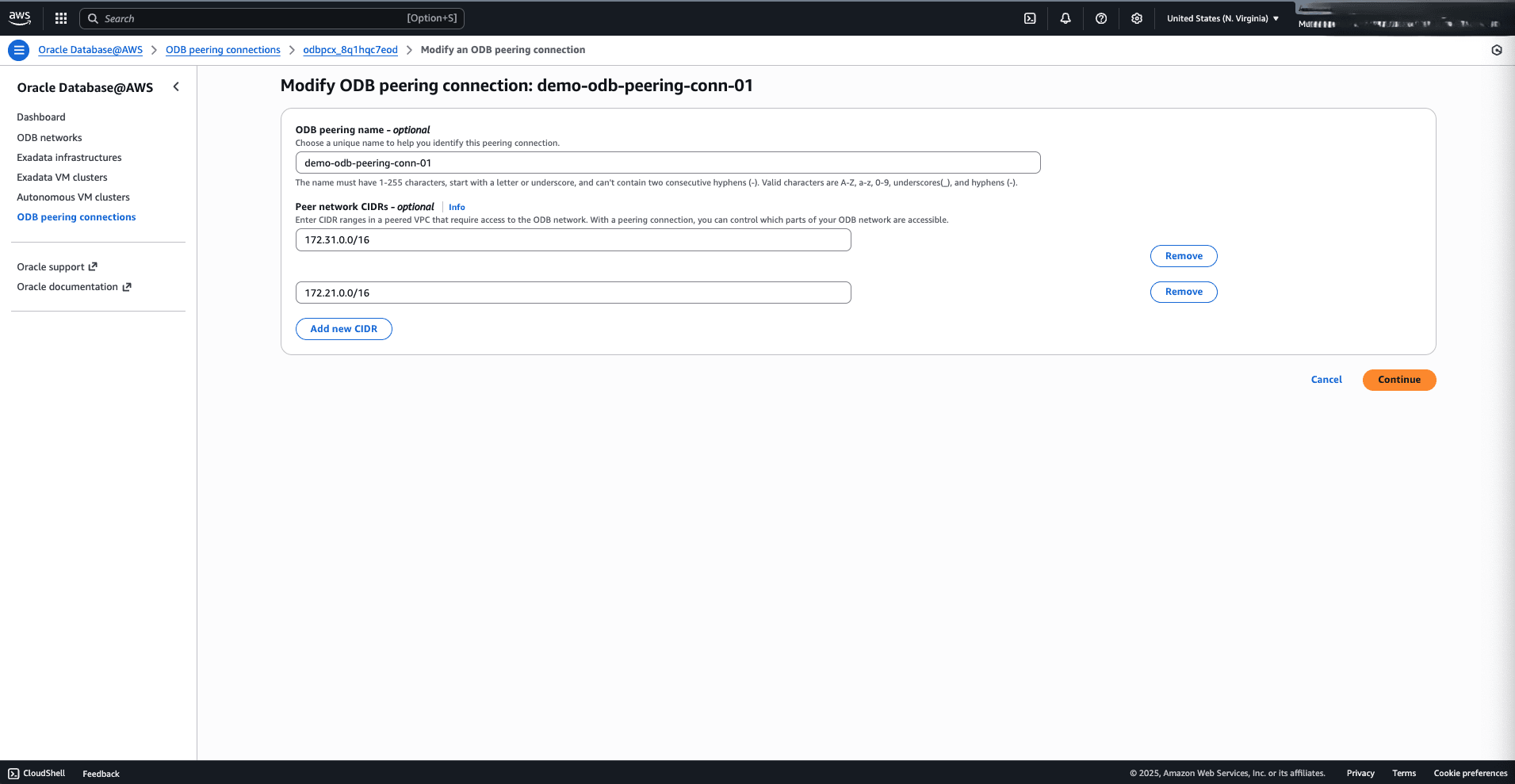Click the Add new CIDR button

click(343, 328)
